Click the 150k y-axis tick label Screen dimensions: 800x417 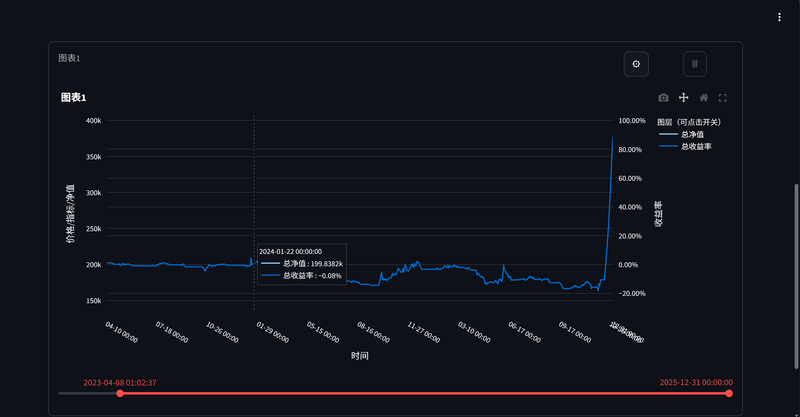93,301
